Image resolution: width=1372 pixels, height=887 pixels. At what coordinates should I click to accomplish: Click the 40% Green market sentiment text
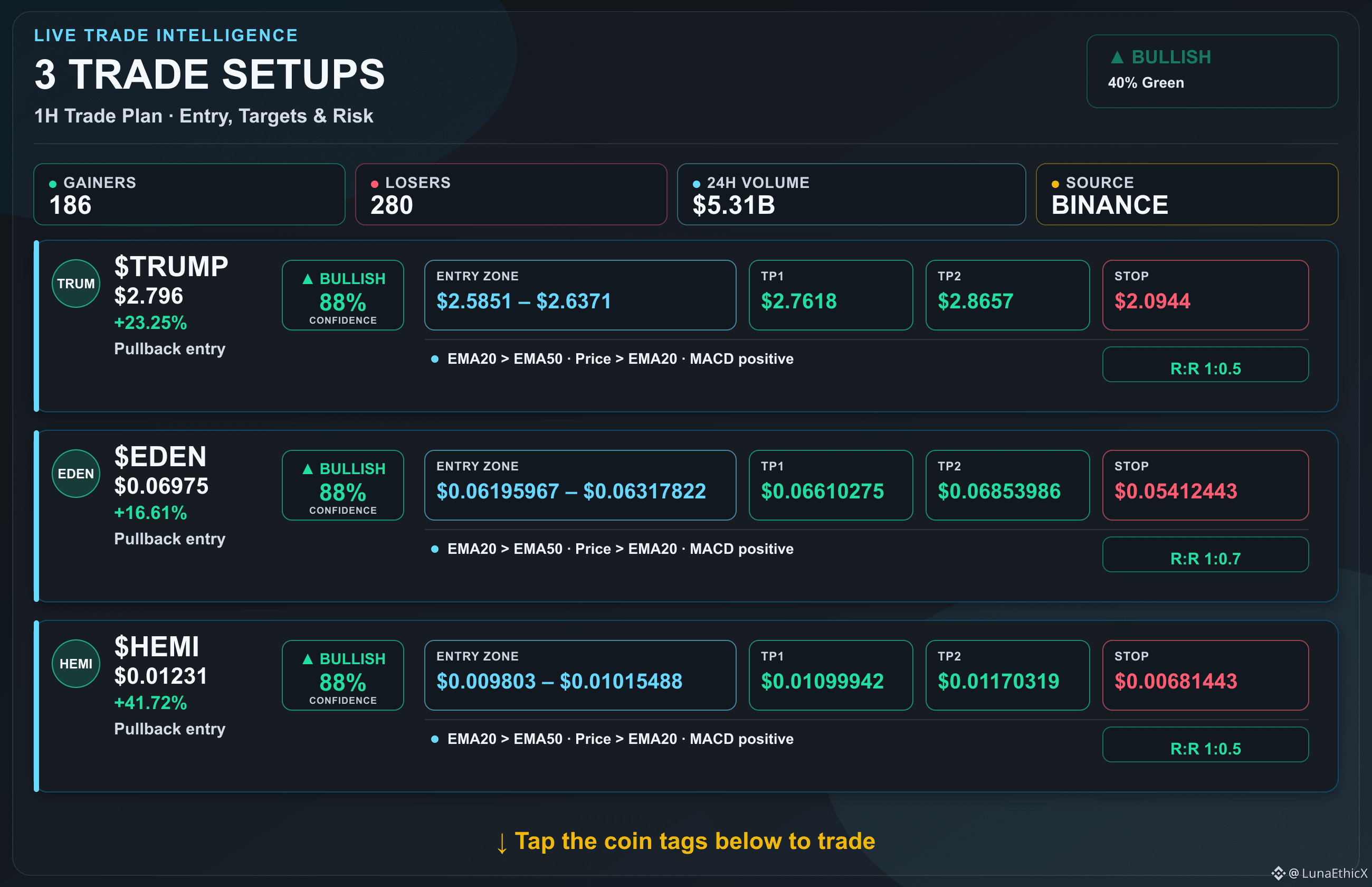pos(1146,83)
